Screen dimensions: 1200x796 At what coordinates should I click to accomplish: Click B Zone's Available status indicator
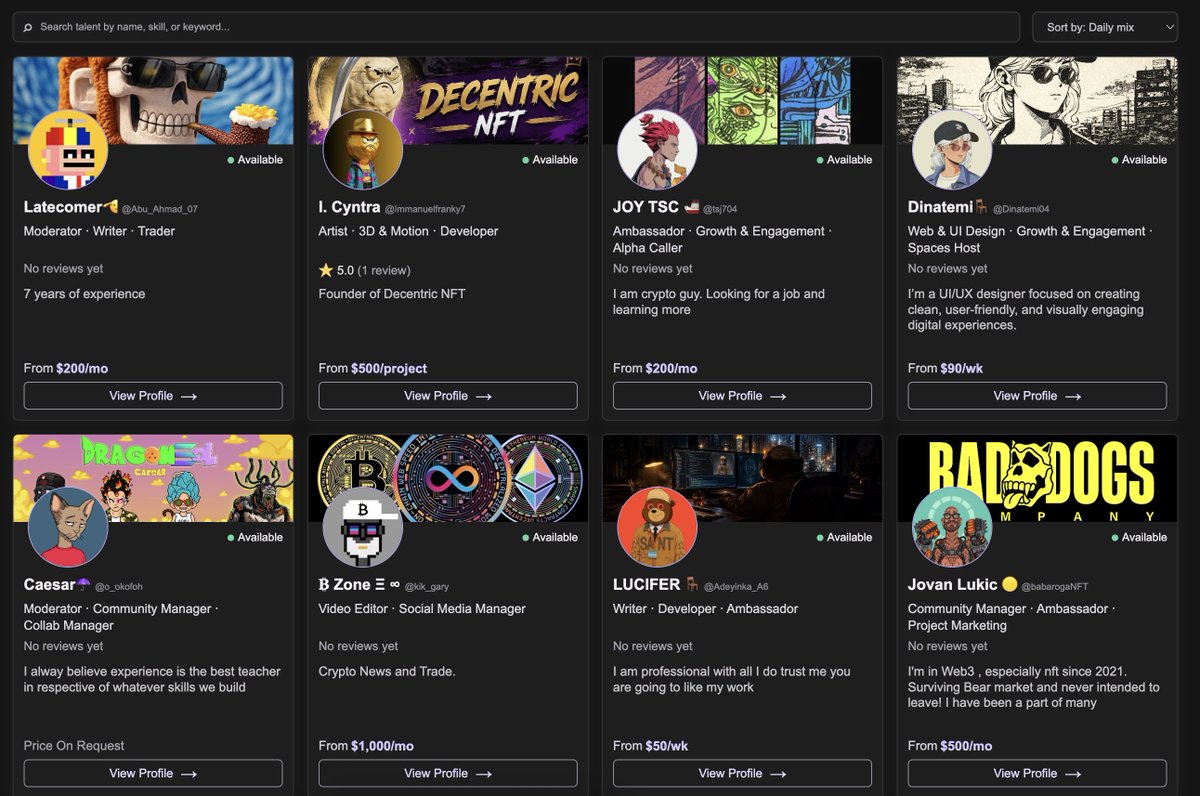tap(550, 537)
